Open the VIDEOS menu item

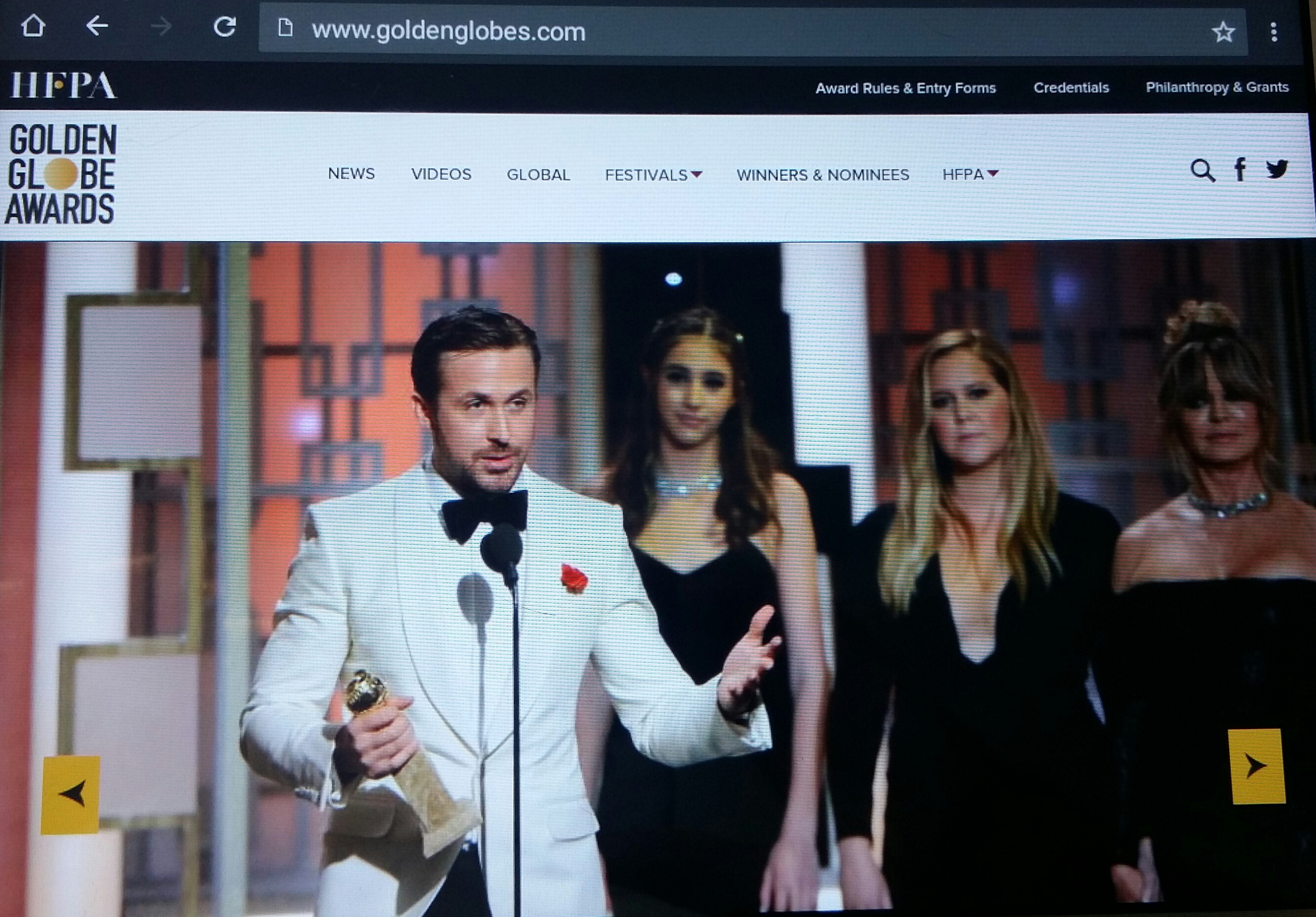[441, 174]
